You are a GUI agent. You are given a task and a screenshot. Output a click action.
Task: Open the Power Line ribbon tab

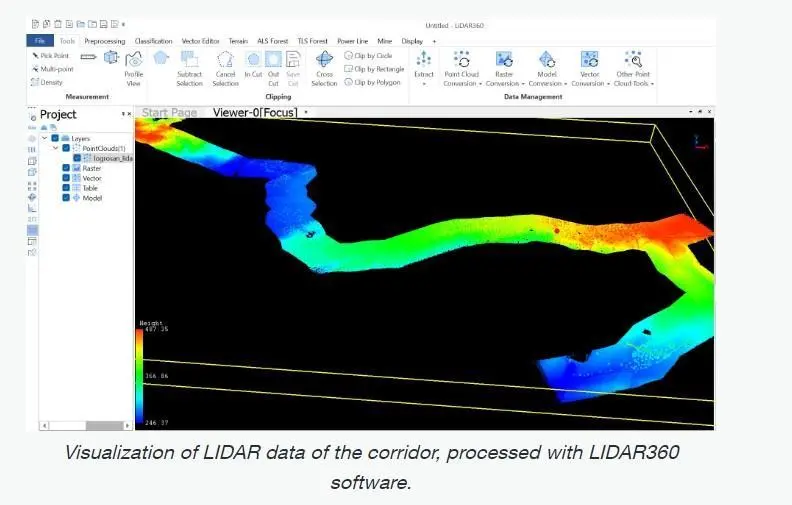[353, 41]
